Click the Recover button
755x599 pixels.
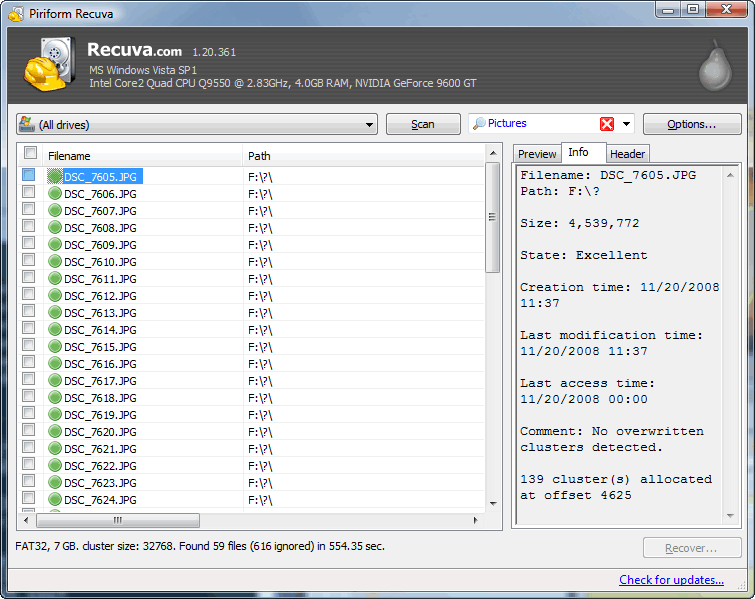pyautogui.click(x=691, y=548)
